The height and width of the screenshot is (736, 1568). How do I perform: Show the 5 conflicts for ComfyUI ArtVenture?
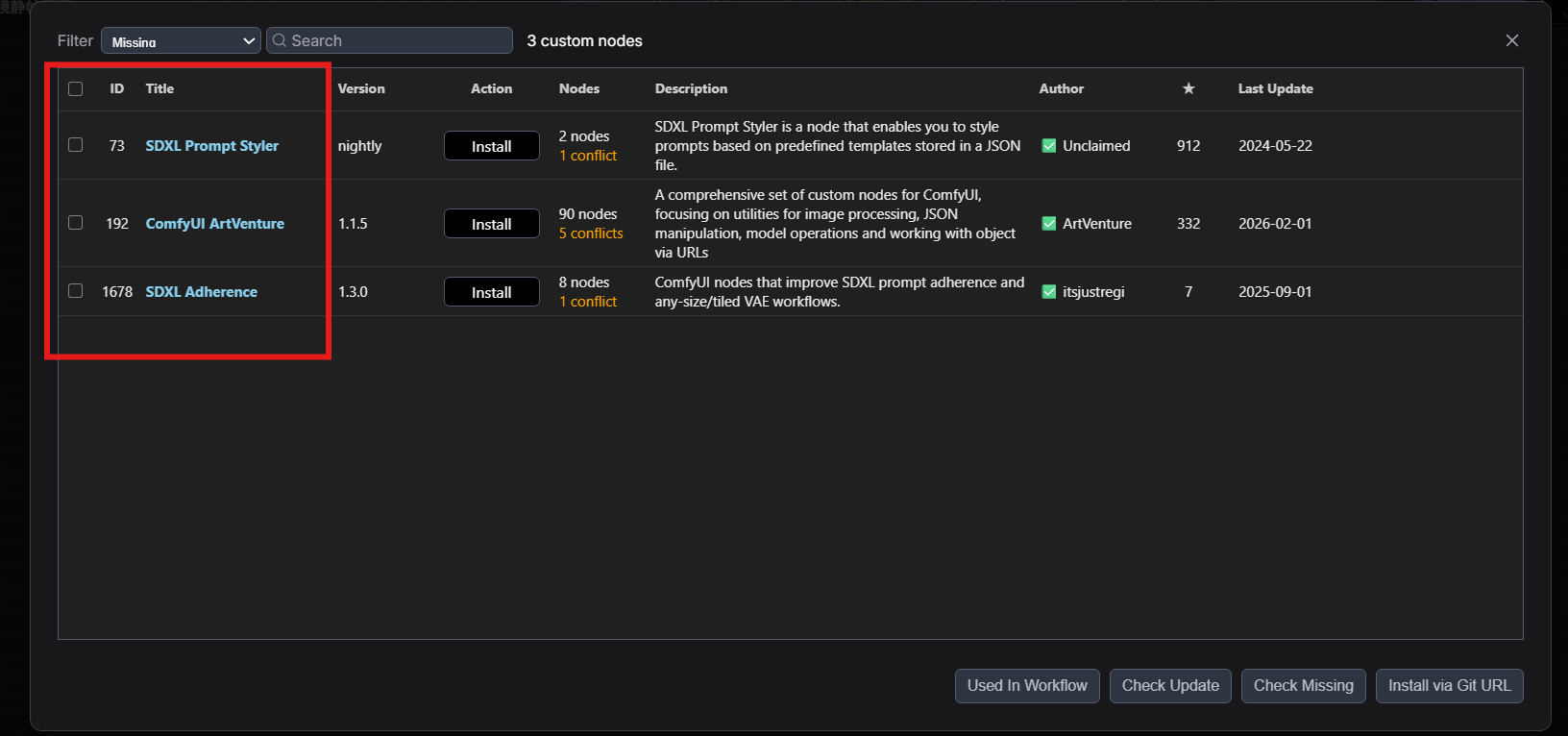tap(591, 233)
